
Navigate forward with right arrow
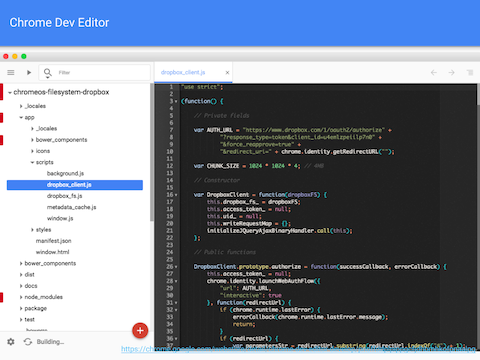452,72
